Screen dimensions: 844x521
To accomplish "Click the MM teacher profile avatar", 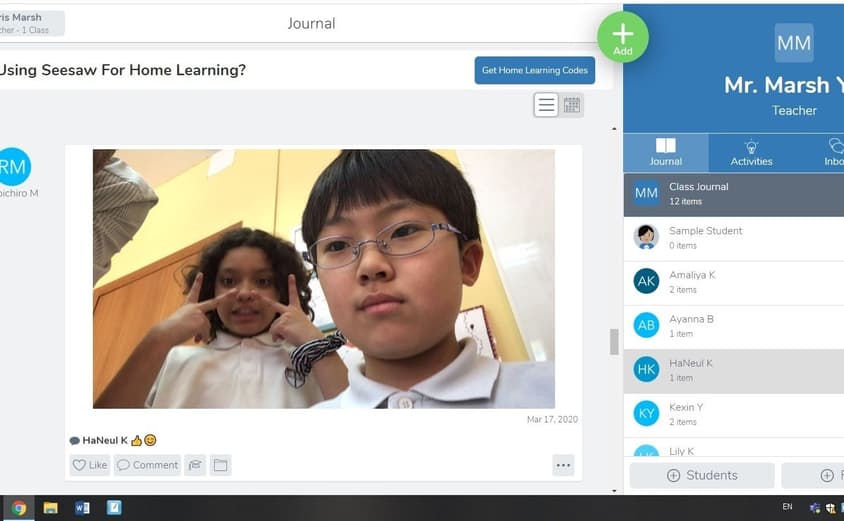I will pyautogui.click(x=794, y=43).
